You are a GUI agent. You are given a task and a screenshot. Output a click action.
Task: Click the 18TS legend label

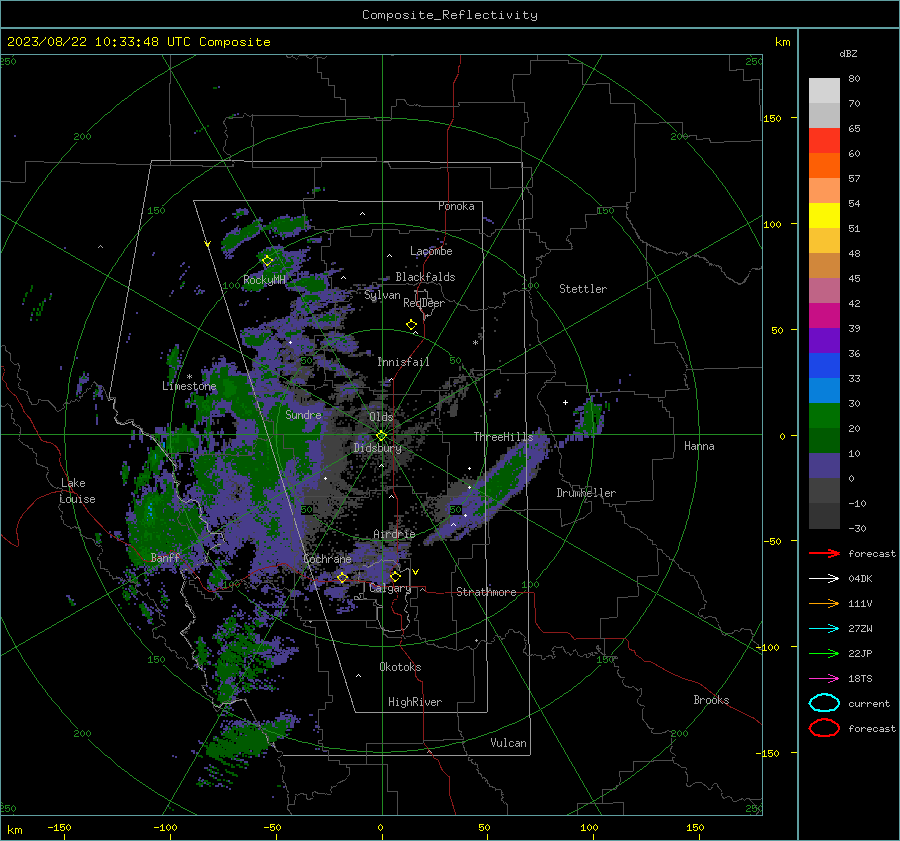(860, 679)
